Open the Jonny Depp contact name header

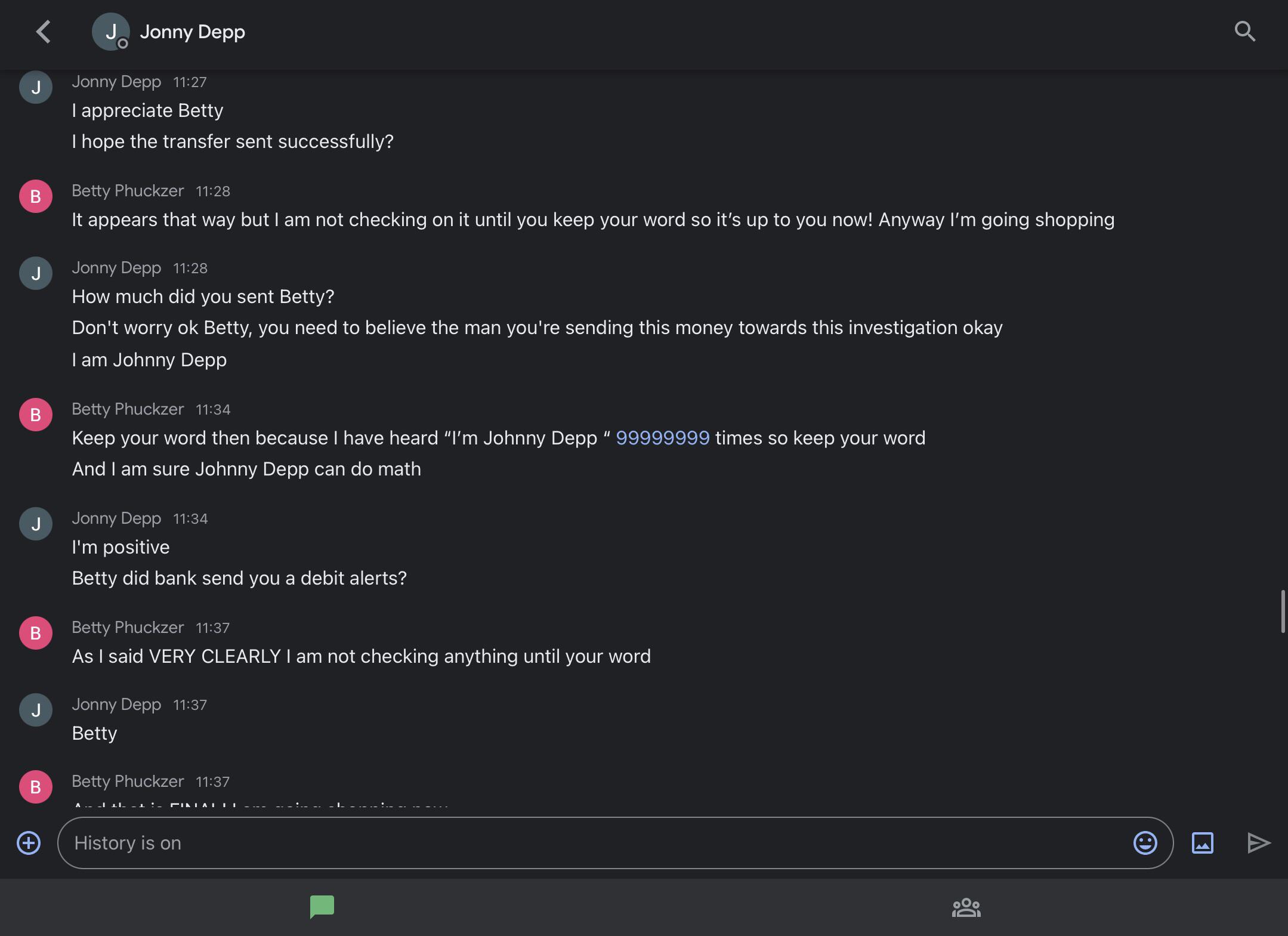192,32
